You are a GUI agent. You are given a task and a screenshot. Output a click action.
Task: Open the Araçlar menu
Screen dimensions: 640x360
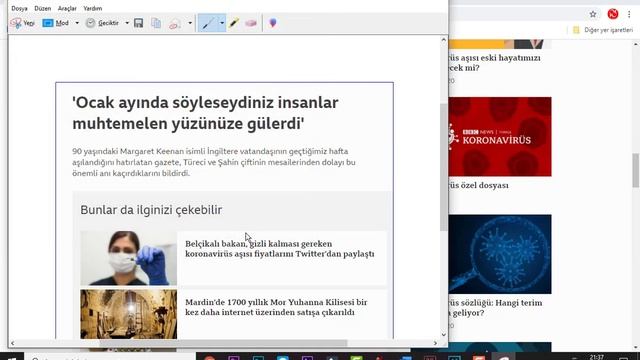pyautogui.click(x=67, y=8)
